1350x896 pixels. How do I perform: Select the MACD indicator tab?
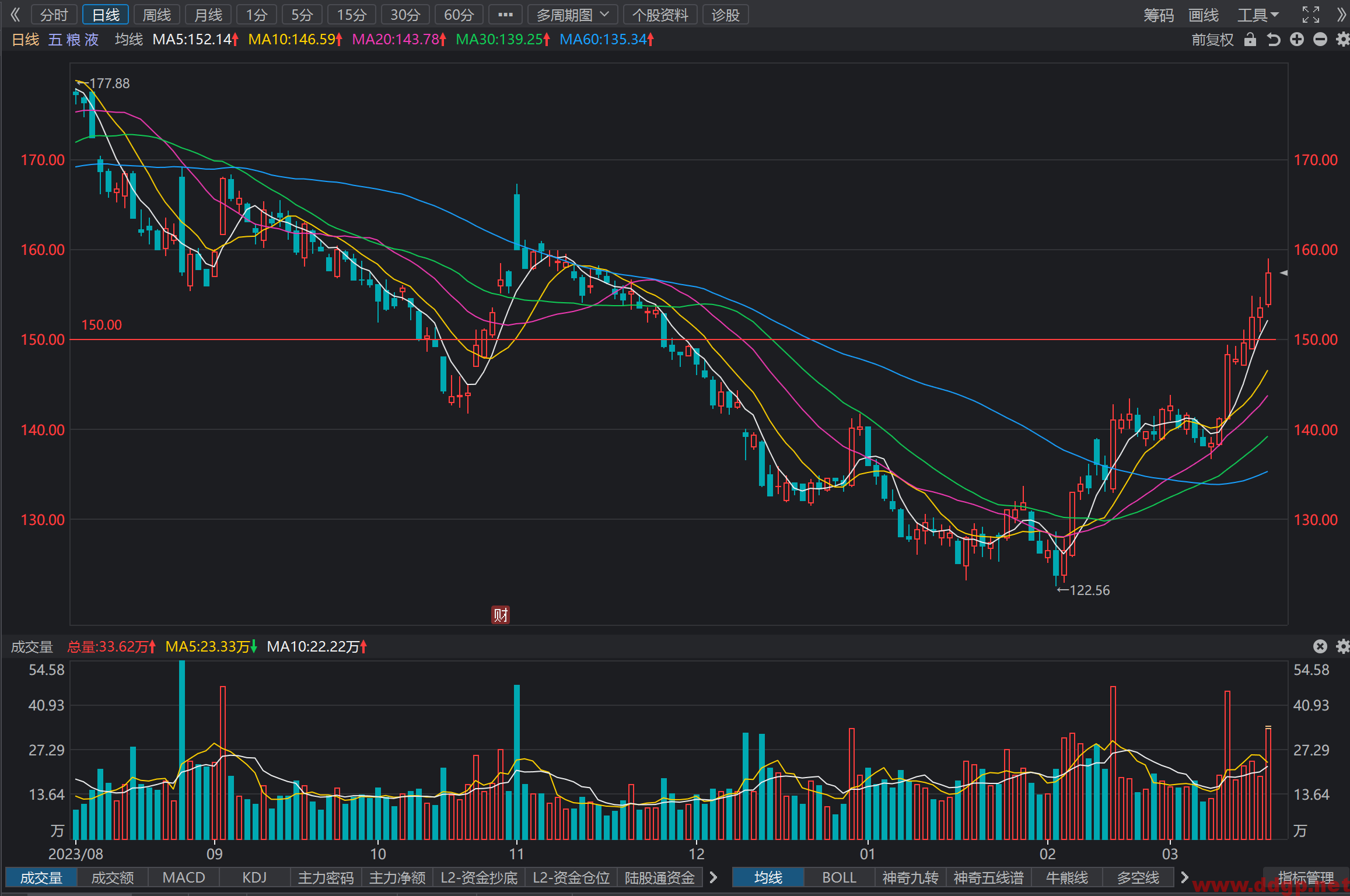coord(184,877)
